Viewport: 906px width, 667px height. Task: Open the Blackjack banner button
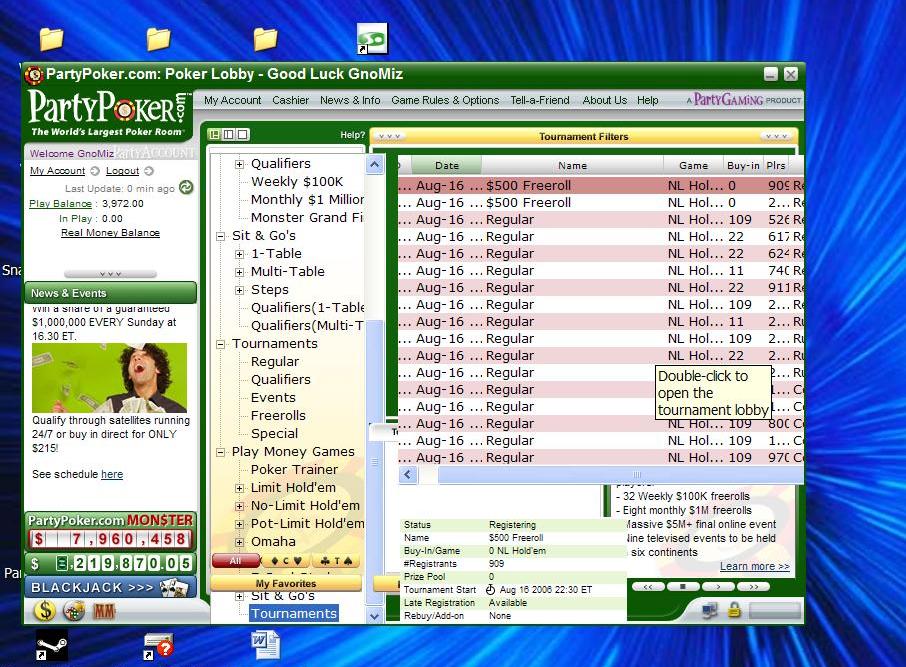pyautogui.click(x=110, y=587)
